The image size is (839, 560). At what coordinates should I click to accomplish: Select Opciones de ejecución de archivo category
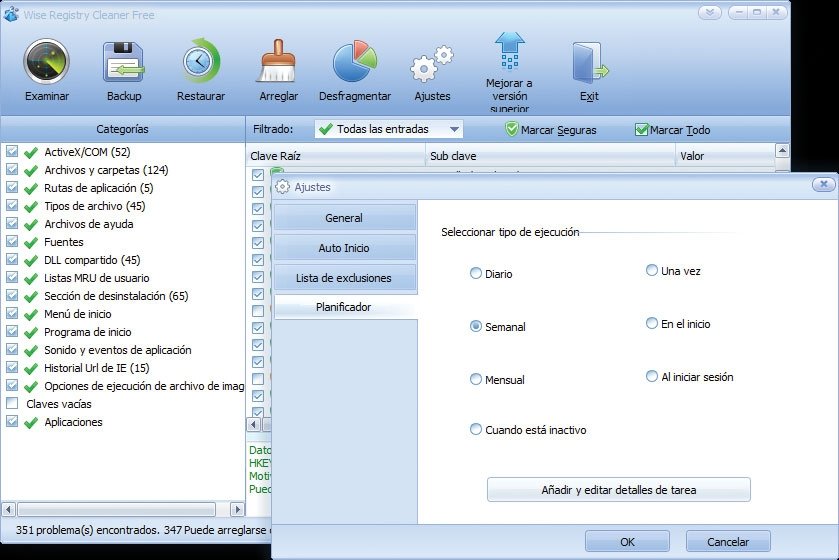click(x=144, y=386)
